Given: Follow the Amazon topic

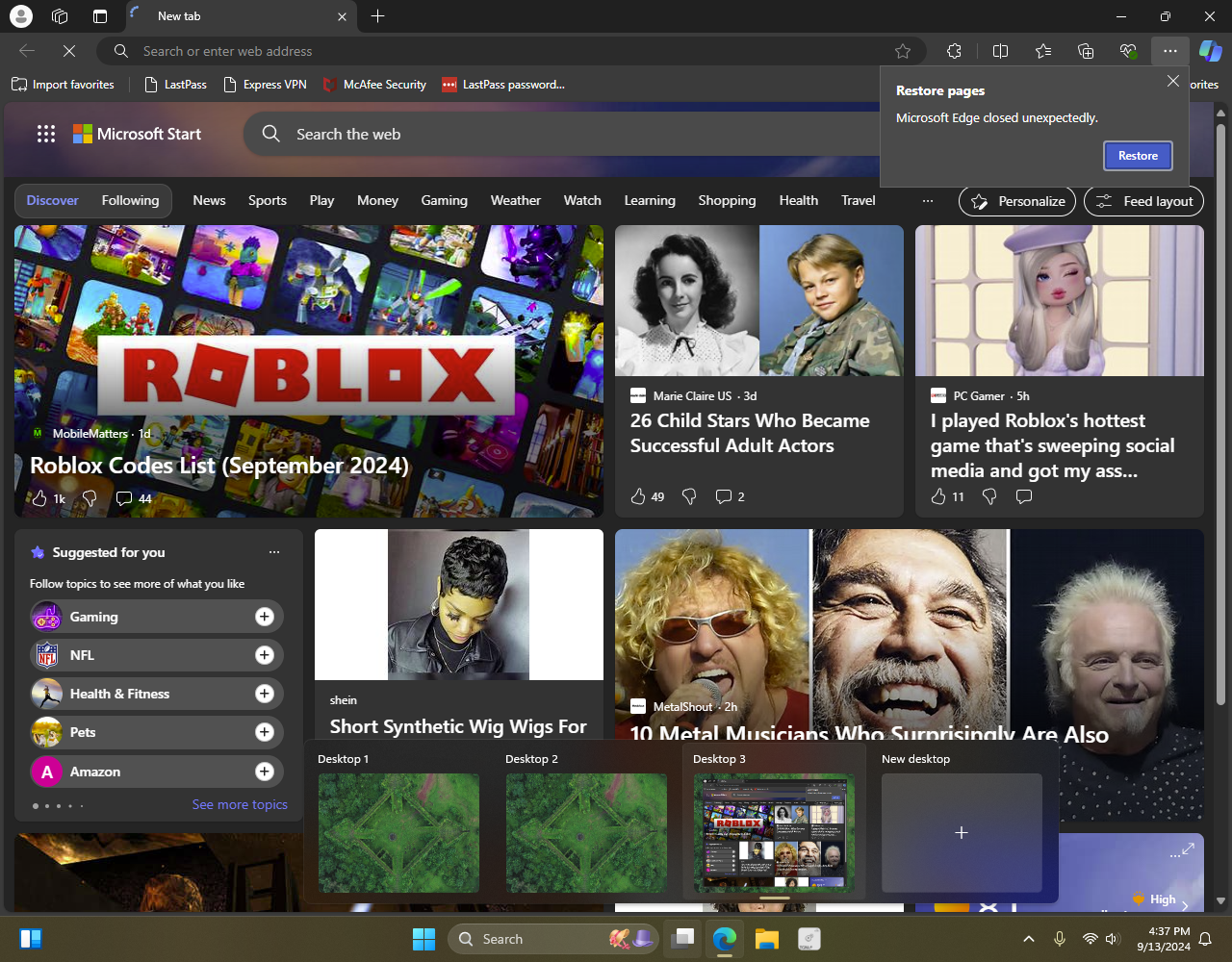Looking at the screenshot, I should (x=265, y=772).
